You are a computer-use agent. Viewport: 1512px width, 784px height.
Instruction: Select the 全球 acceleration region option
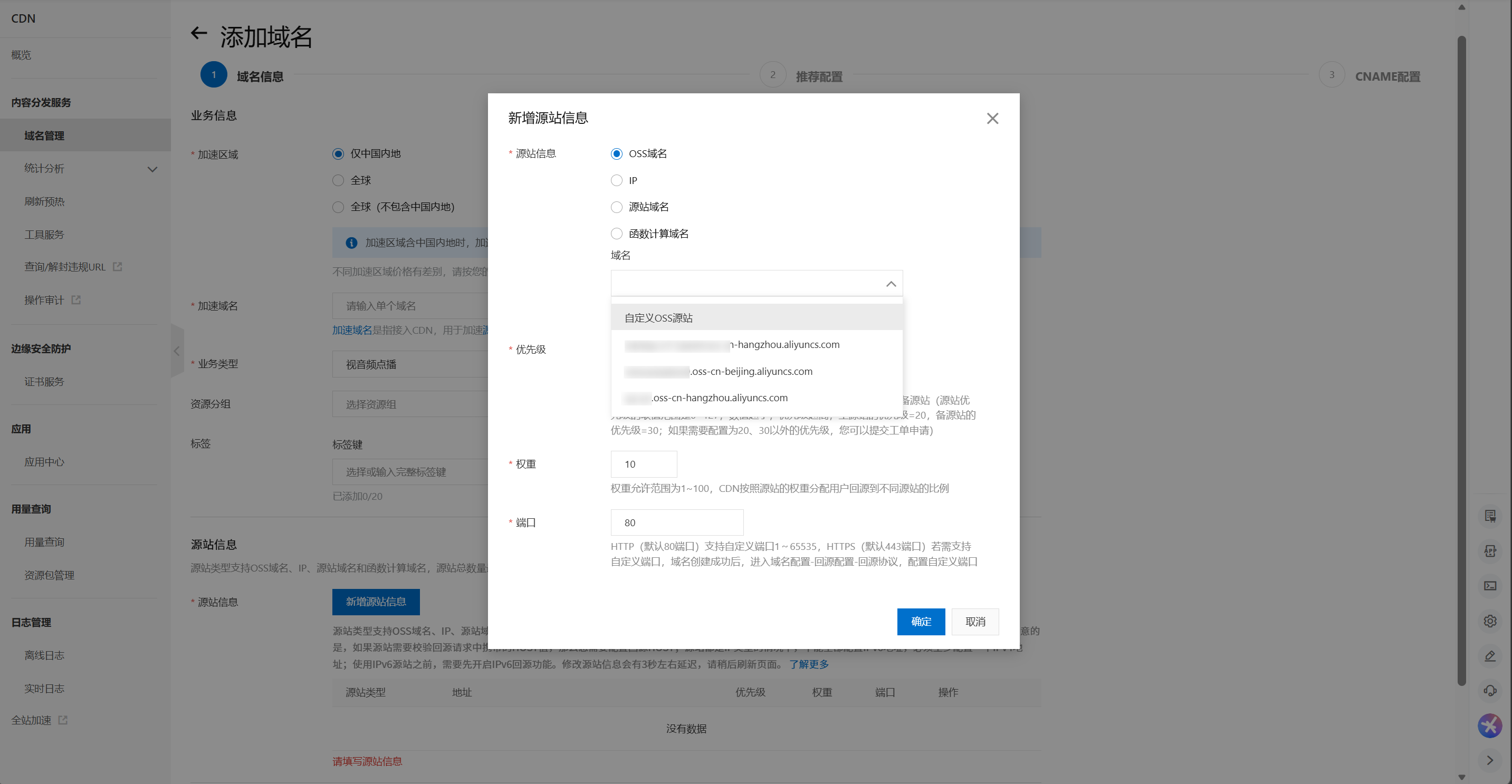(x=338, y=180)
